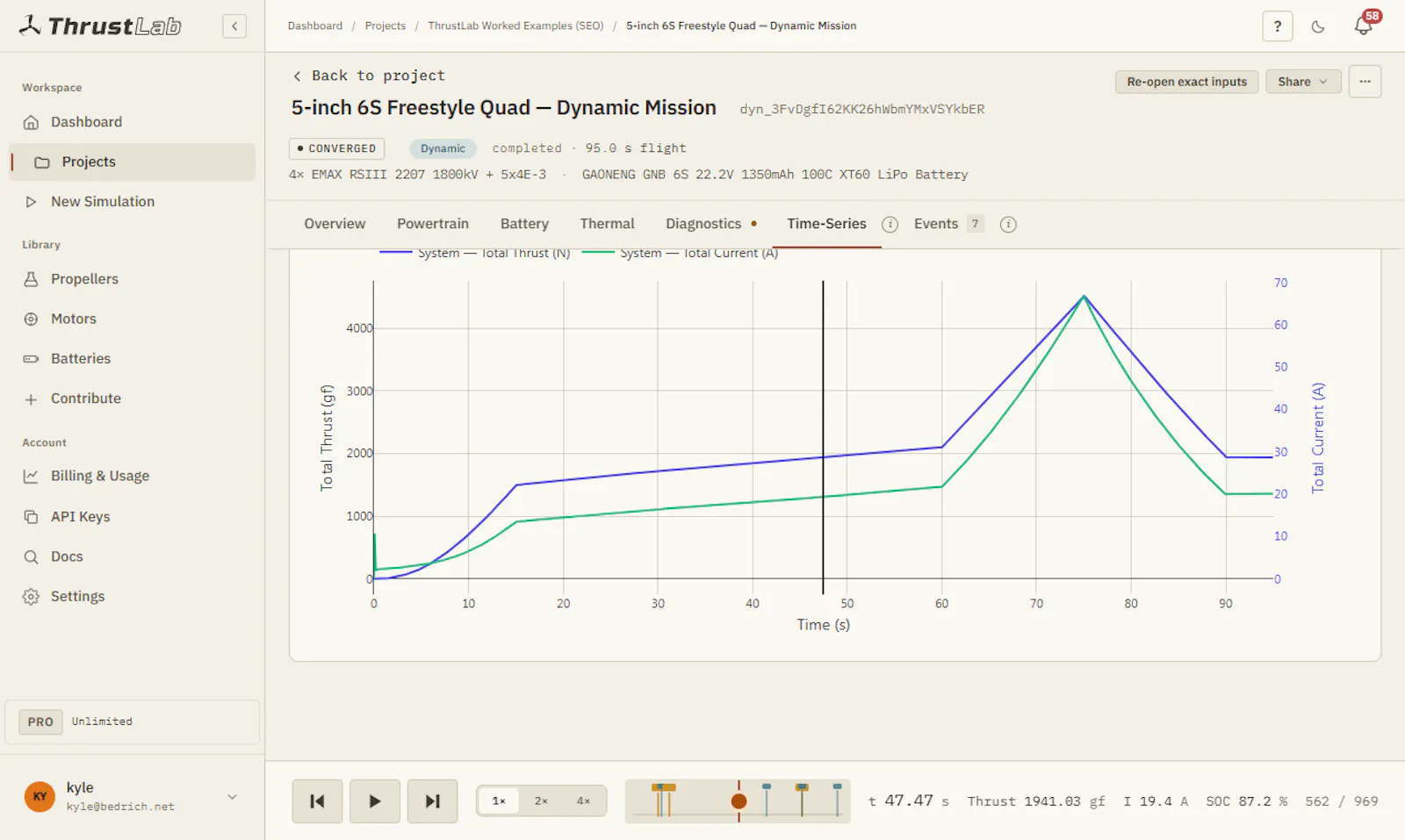Click the simulation ID dyn_3FvDgfI62KK26hWbmYMxVSYkbER
This screenshot has height=840, width=1405.
pyautogui.click(x=861, y=110)
